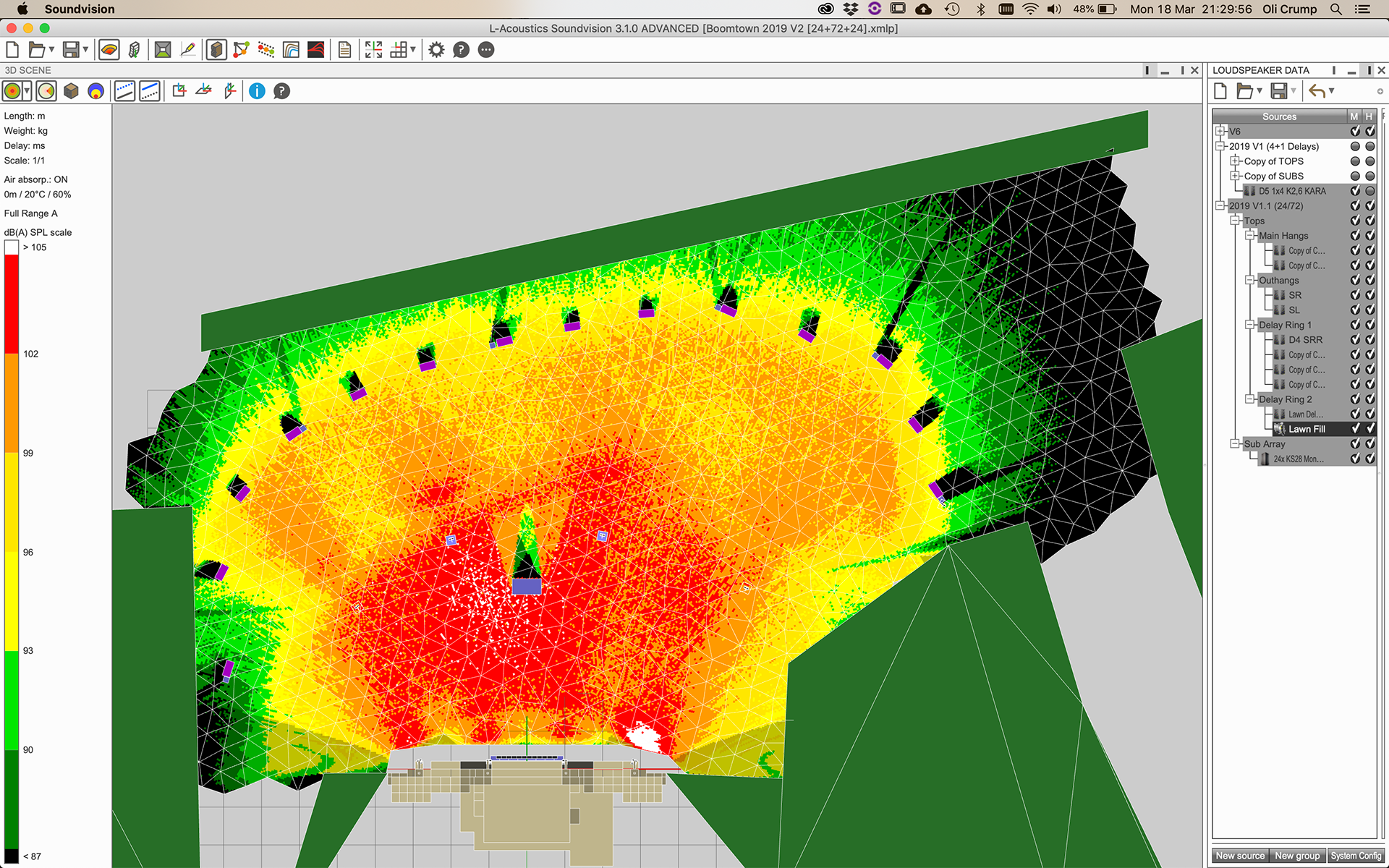Click the red-orange-green dotted array icon

[x=266, y=50]
